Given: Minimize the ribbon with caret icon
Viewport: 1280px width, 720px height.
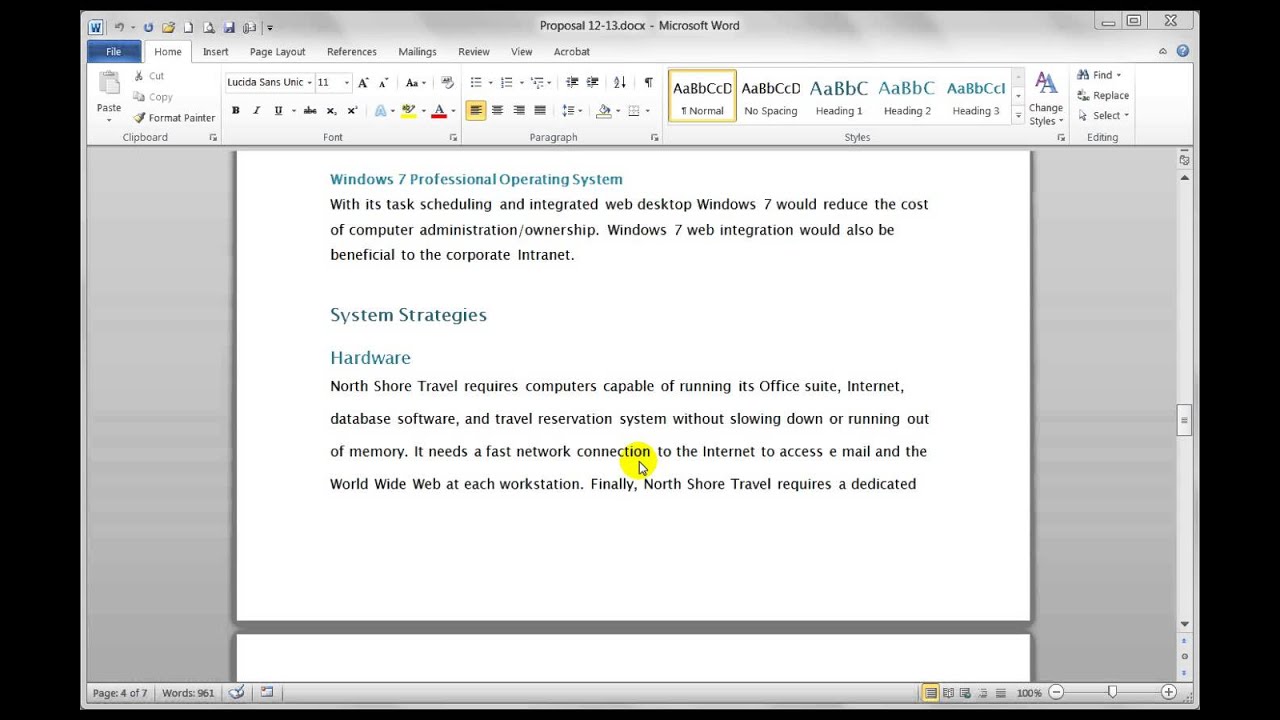Looking at the screenshot, I should [x=1163, y=51].
